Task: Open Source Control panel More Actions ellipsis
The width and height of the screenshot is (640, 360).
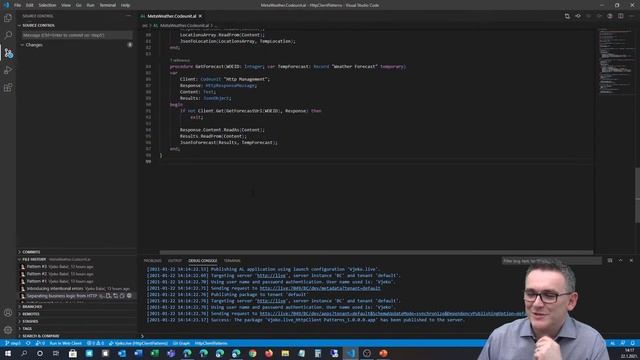Action: click(x=129, y=16)
